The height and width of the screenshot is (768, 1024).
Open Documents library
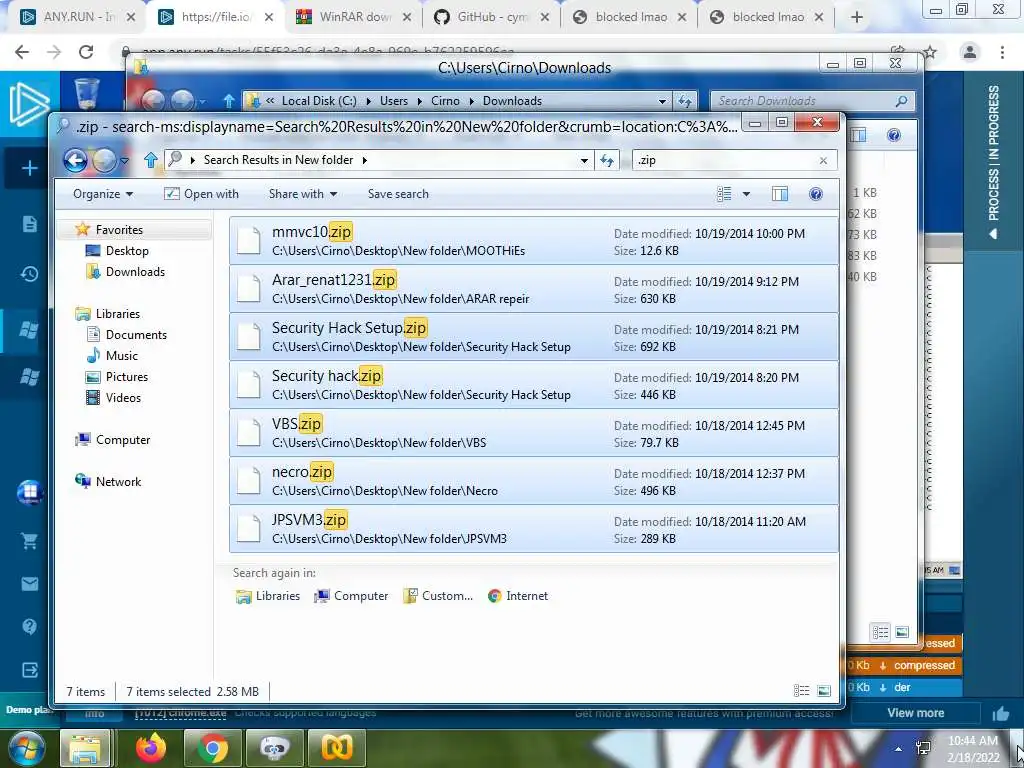[136, 335]
